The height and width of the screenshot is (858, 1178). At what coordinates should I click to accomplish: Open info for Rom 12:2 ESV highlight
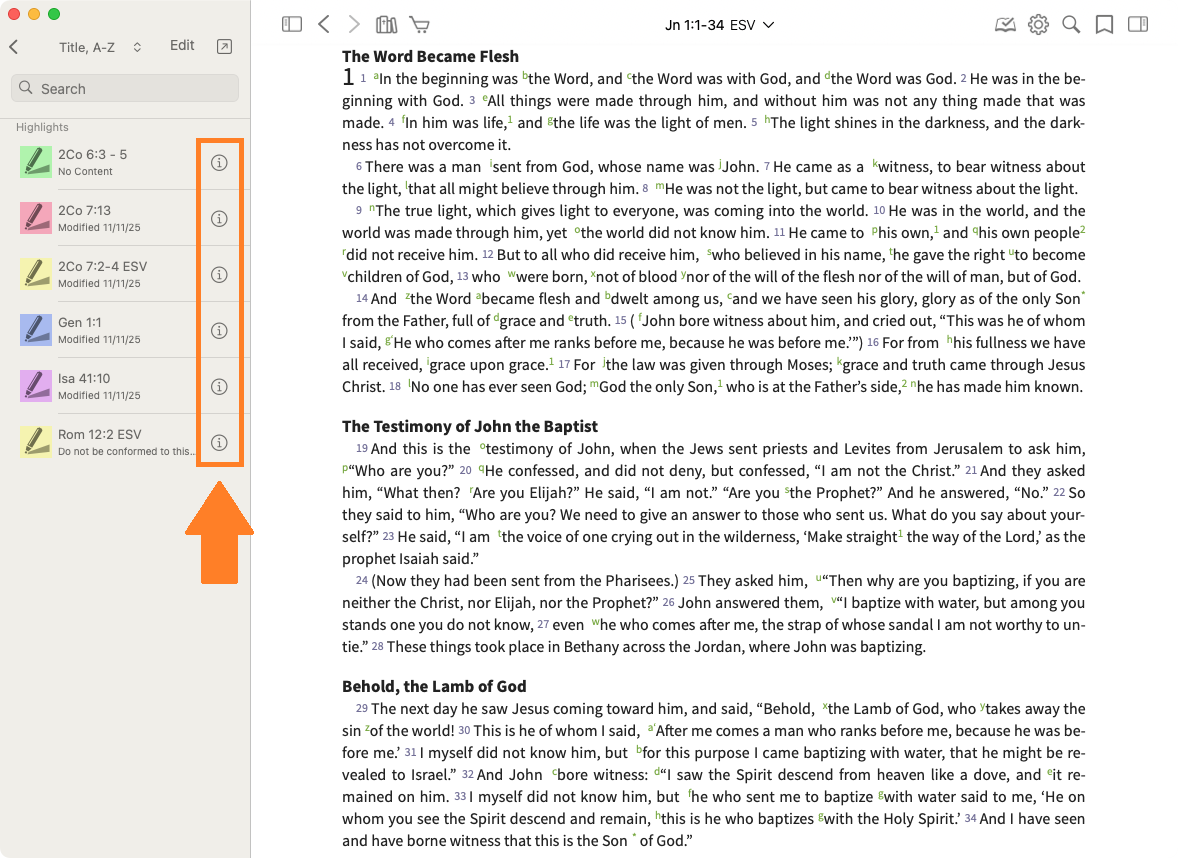tap(219, 443)
